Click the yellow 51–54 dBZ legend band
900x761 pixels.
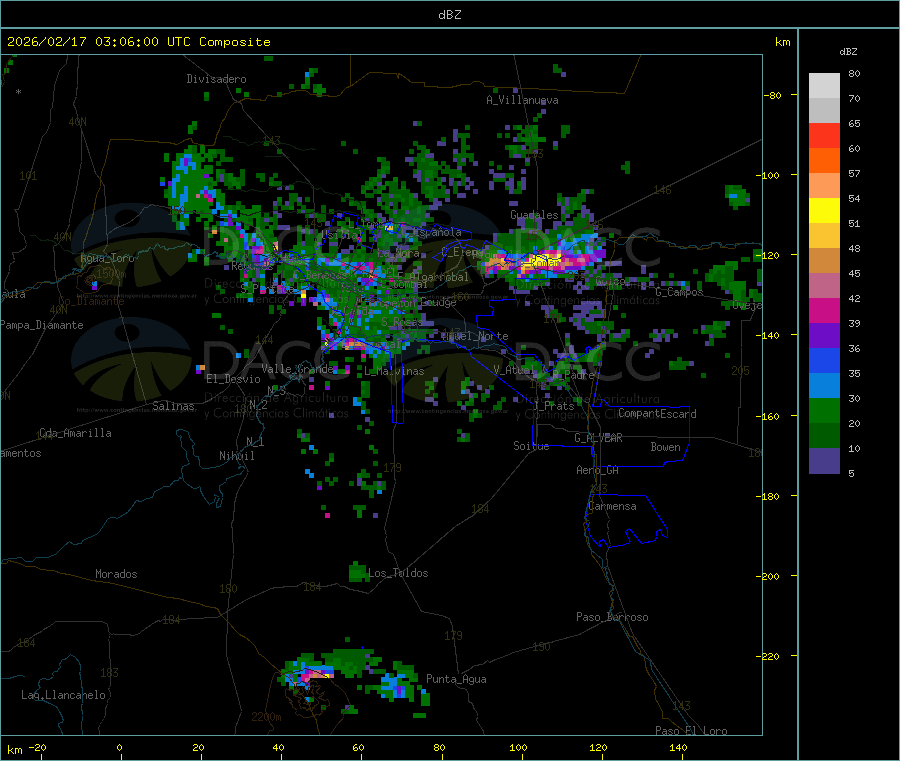(824, 211)
